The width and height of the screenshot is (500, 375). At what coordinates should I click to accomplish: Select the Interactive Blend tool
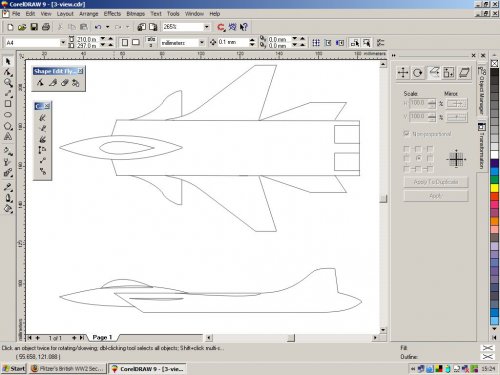click(x=8, y=173)
